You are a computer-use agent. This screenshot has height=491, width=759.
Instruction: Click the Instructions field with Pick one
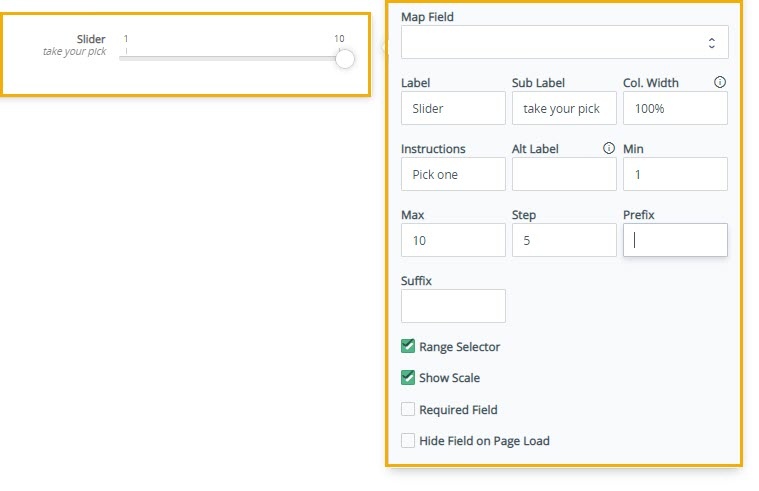453,174
